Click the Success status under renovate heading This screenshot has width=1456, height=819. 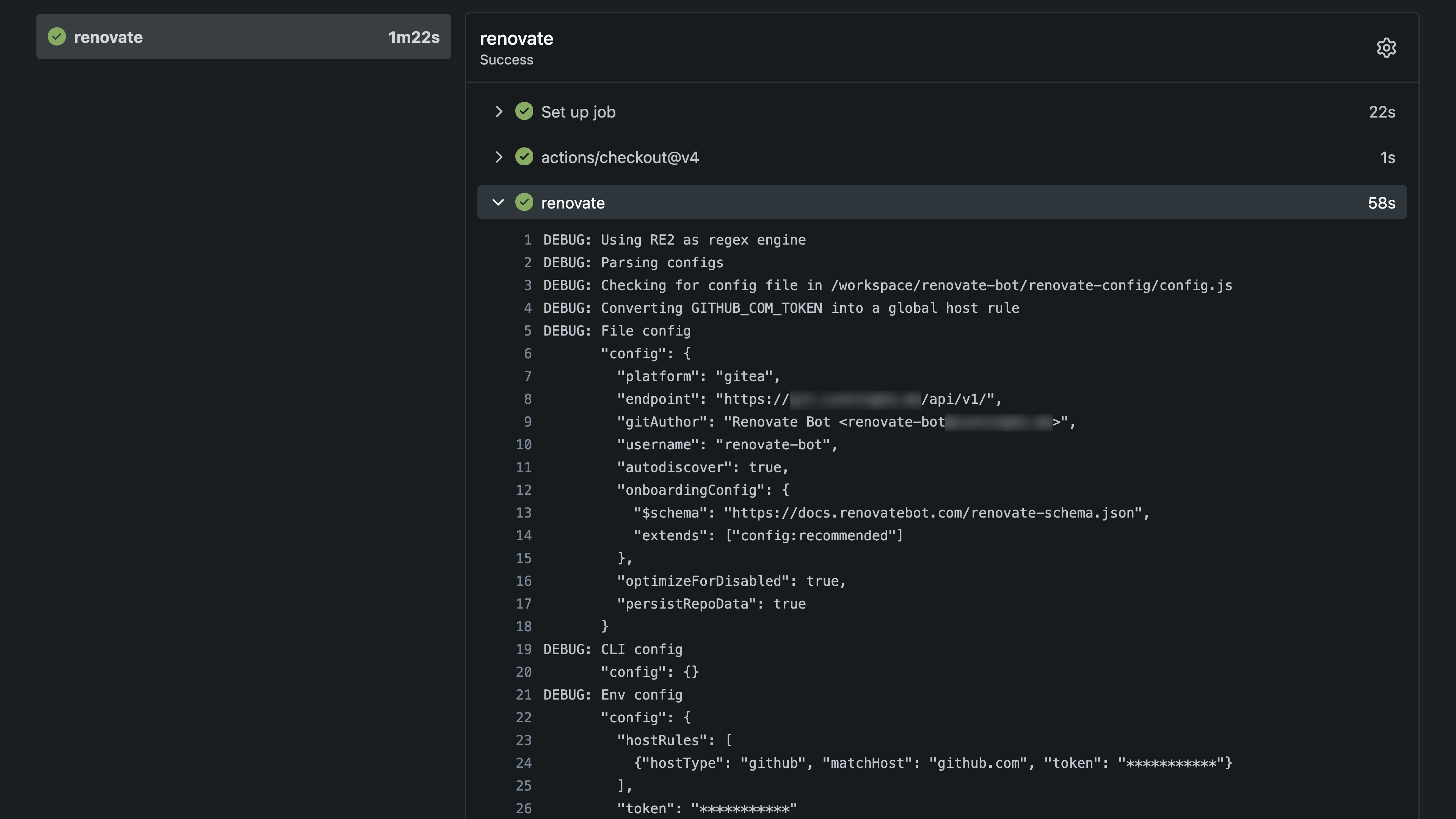tap(507, 60)
